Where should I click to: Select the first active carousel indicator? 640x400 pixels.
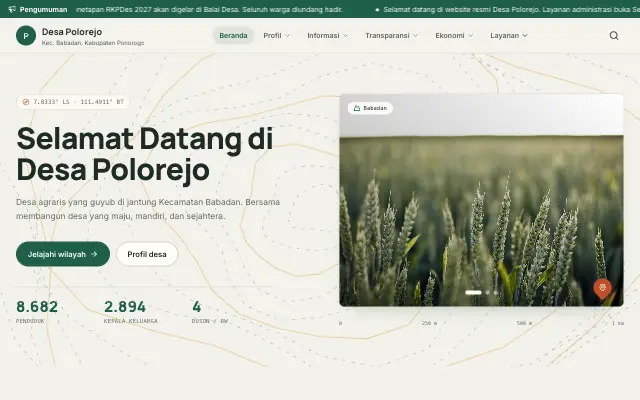473,292
